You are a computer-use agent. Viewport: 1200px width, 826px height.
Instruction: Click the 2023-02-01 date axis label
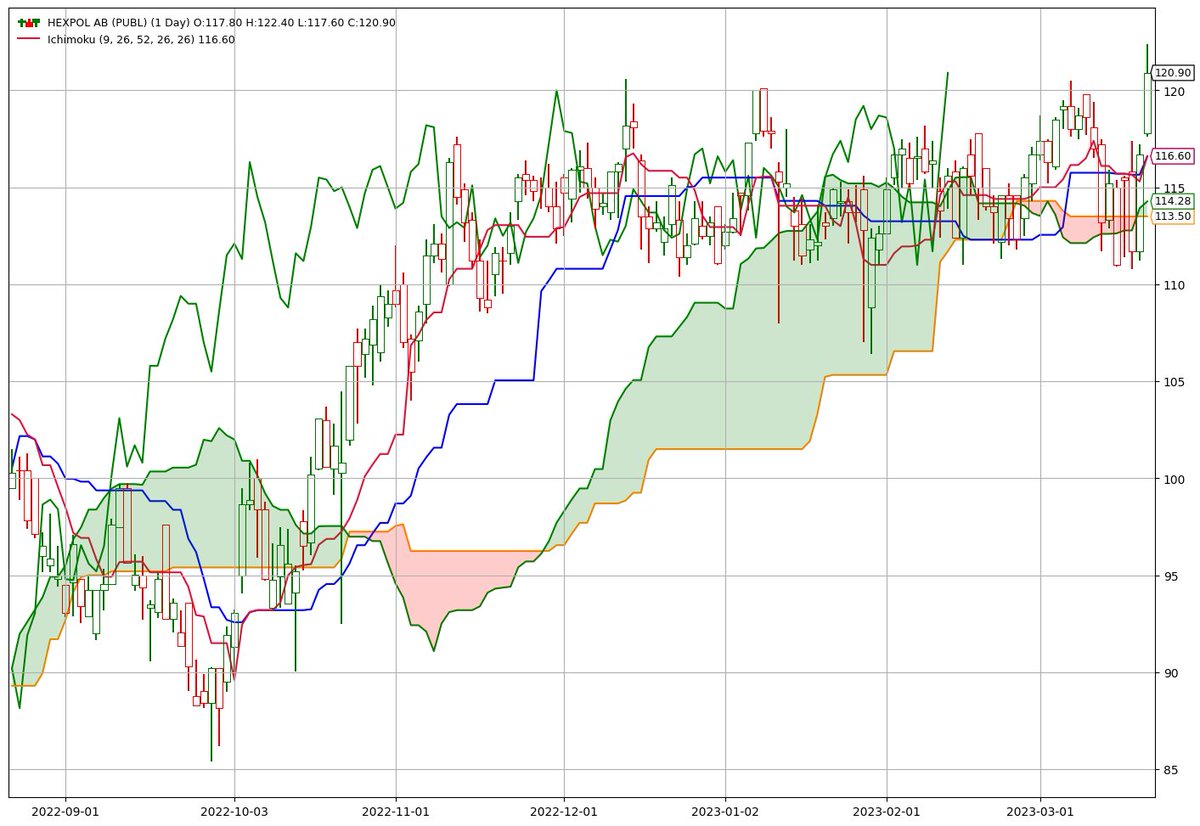tap(886, 812)
